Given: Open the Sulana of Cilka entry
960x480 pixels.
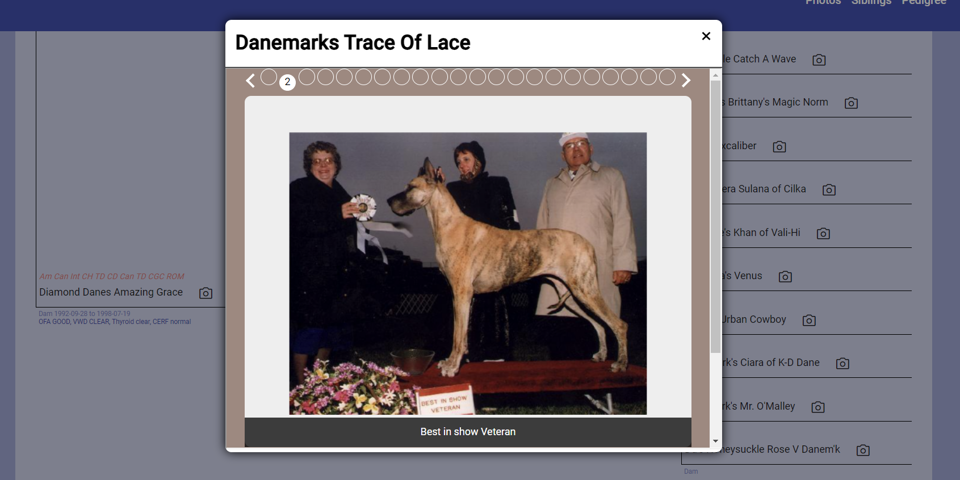Looking at the screenshot, I should tap(763, 189).
